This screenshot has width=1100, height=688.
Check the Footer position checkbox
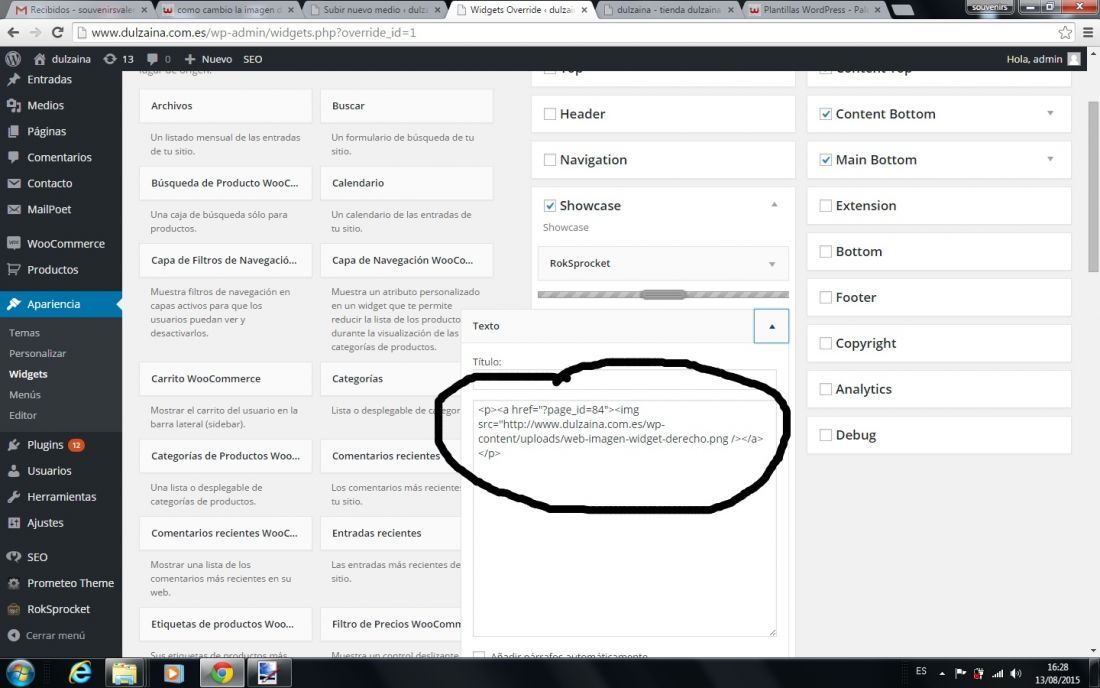pyautogui.click(x=826, y=297)
